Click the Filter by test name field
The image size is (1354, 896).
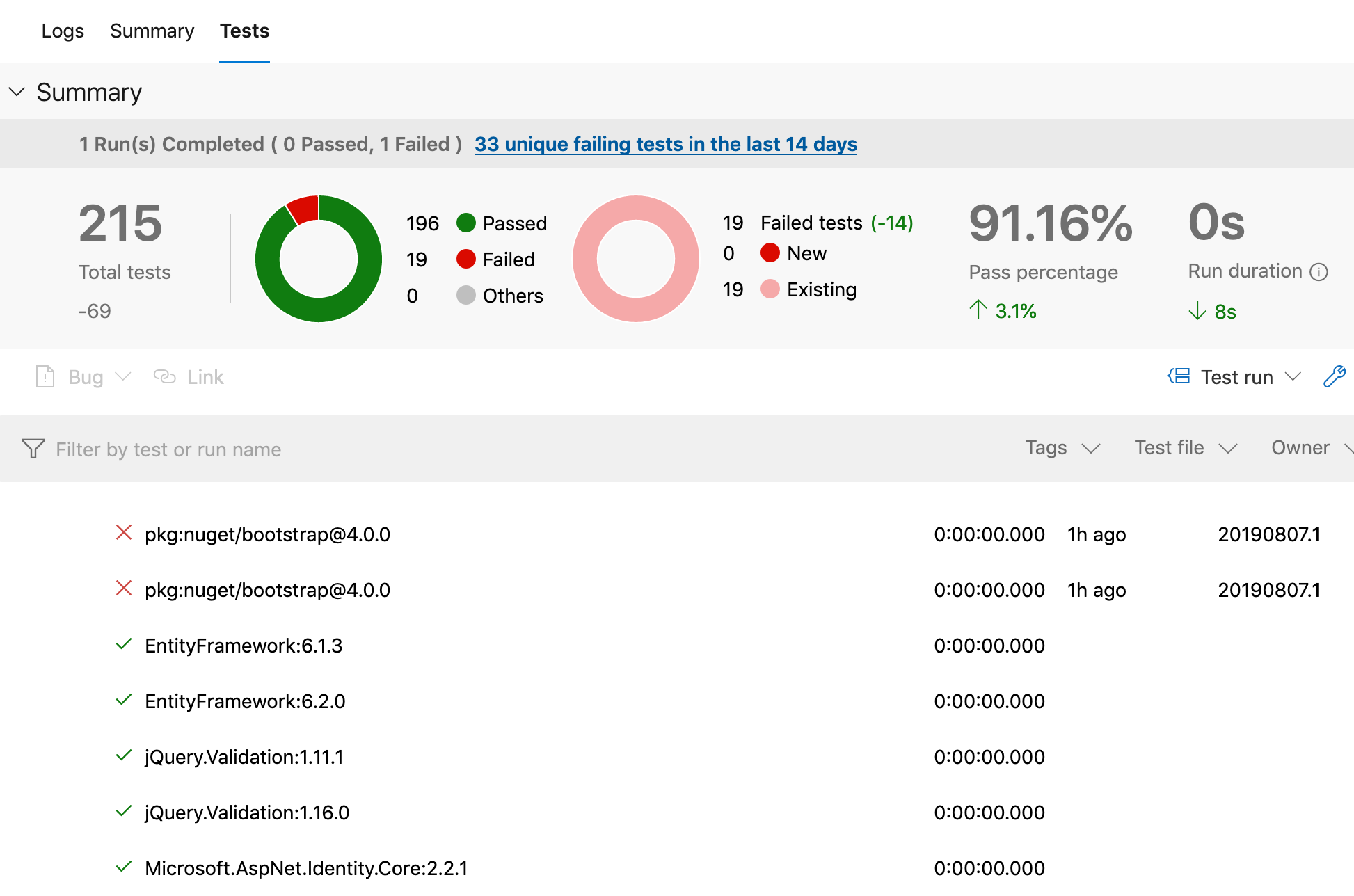click(x=168, y=449)
